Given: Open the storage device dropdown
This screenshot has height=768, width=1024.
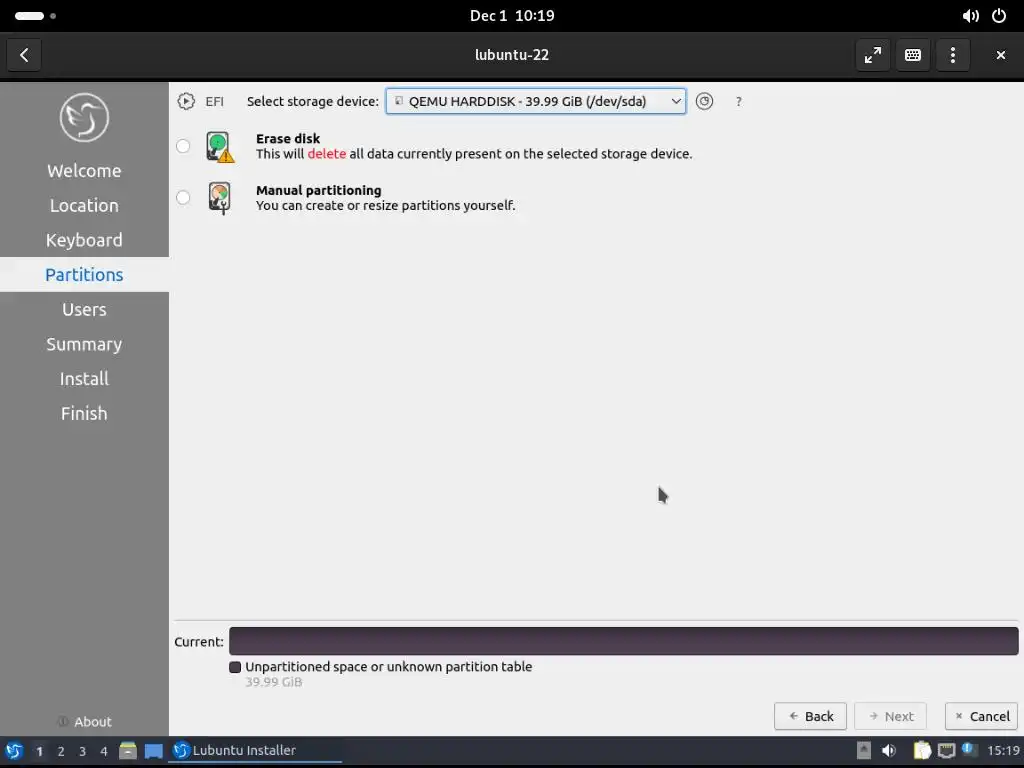Looking at the screenshot, I should point(536,101).
